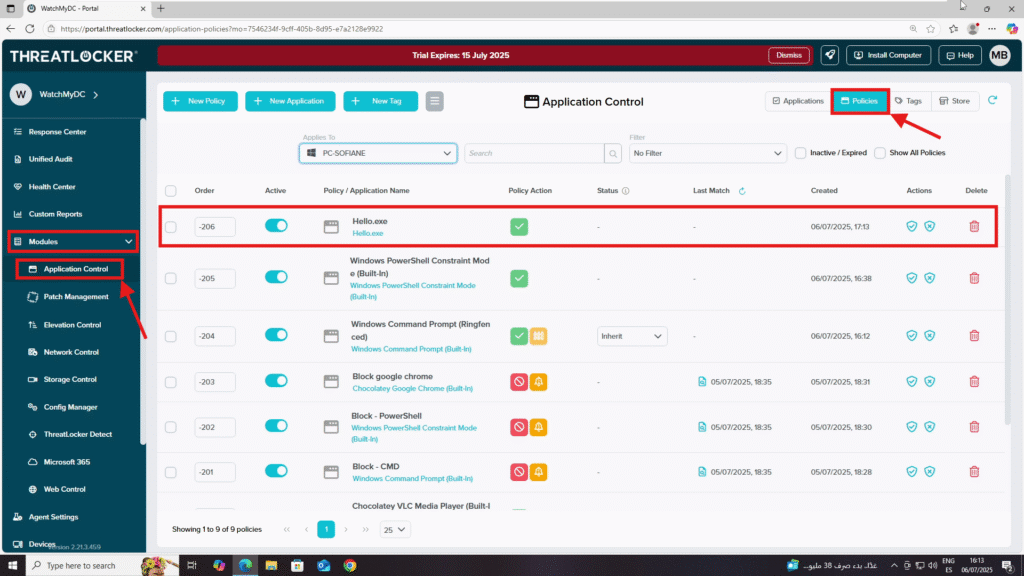Click the Install Computer button
The width and height of the screenshot is (1024, 576).
coord(888,56)
